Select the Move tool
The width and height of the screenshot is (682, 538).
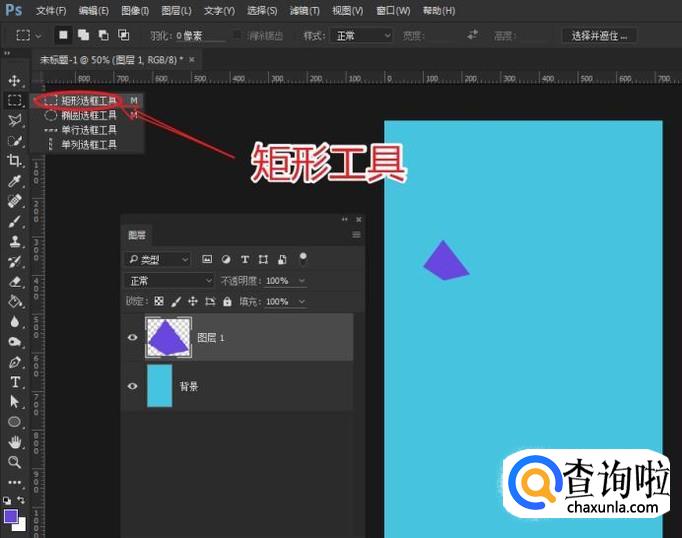[x=15, y=80]
